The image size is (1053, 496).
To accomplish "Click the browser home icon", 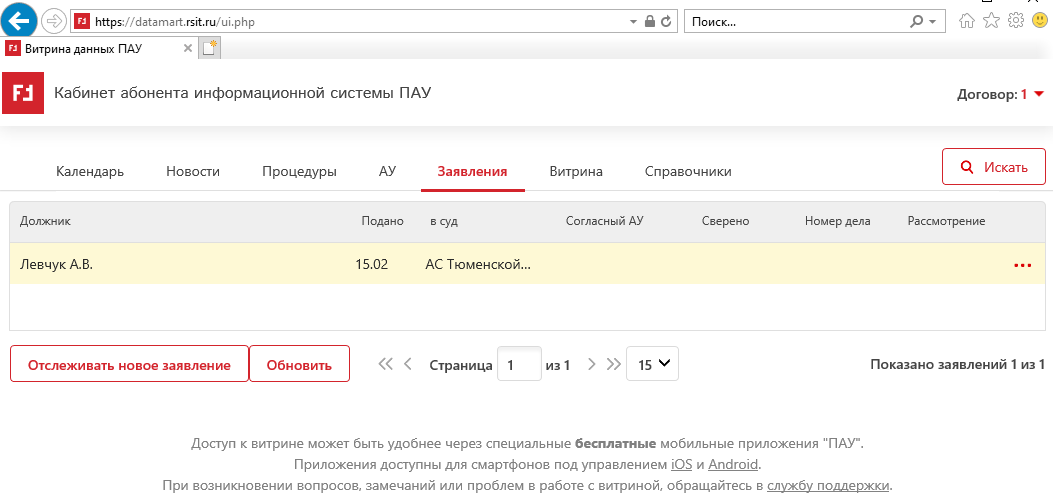I will 967,21.
